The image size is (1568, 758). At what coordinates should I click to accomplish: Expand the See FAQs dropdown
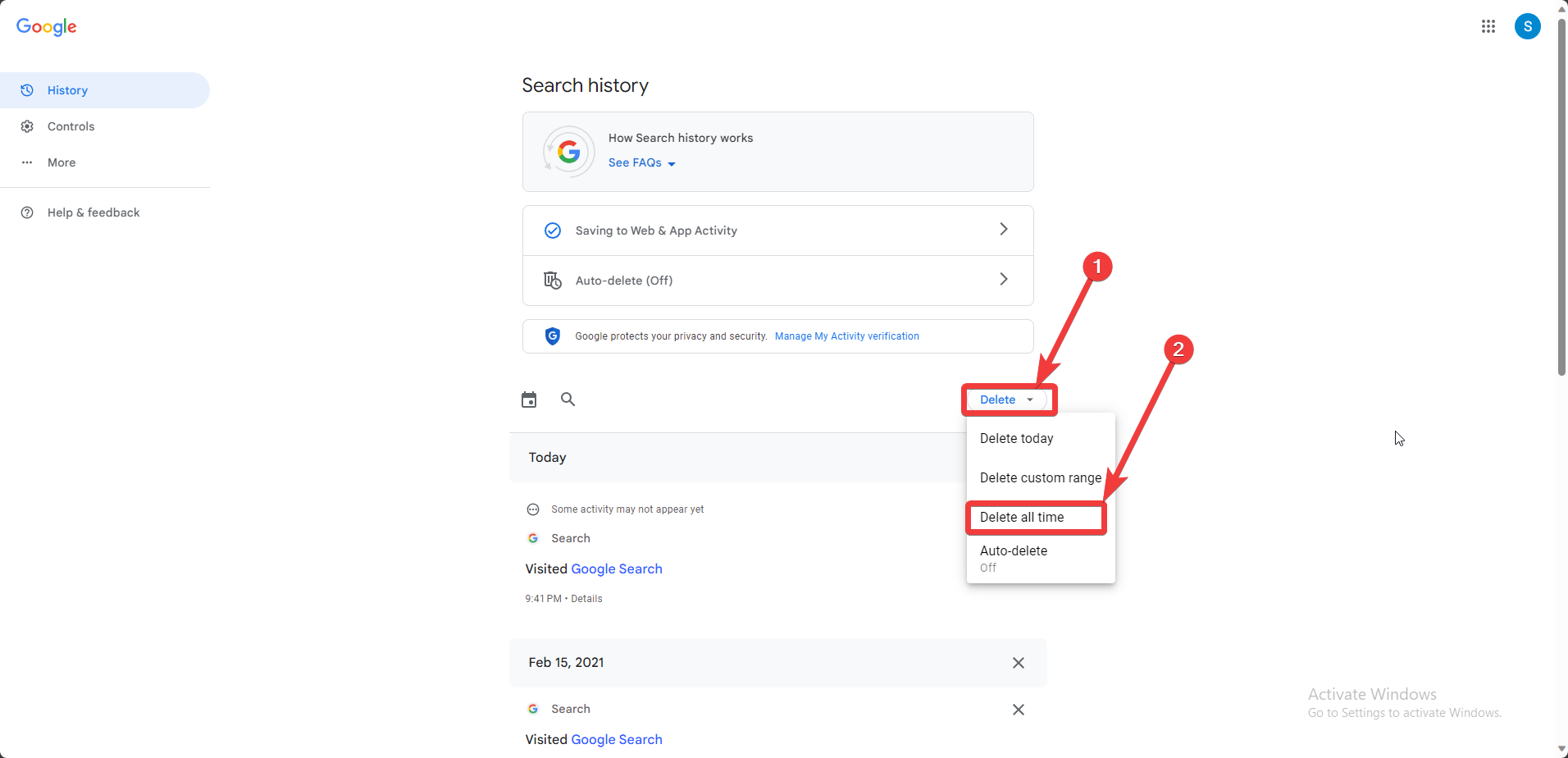click(642, 163)
